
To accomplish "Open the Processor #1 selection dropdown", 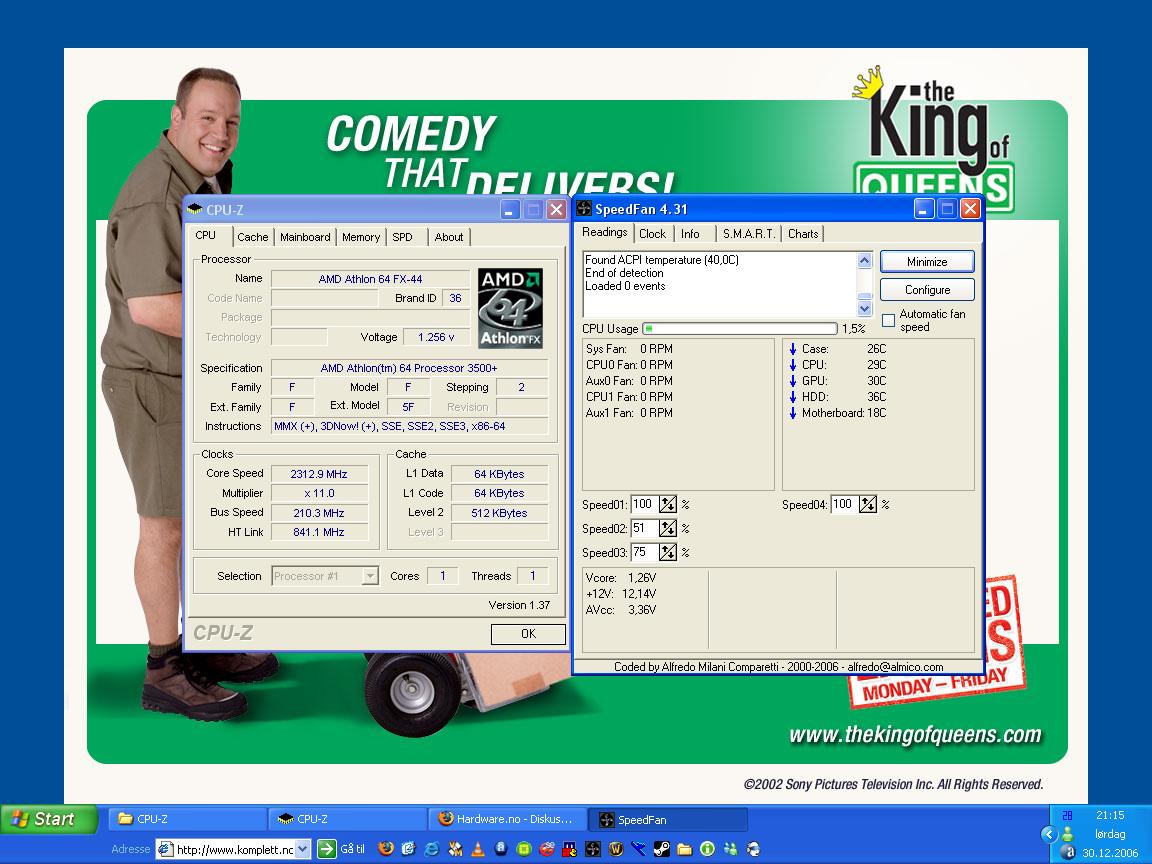I will pos(370,576).
